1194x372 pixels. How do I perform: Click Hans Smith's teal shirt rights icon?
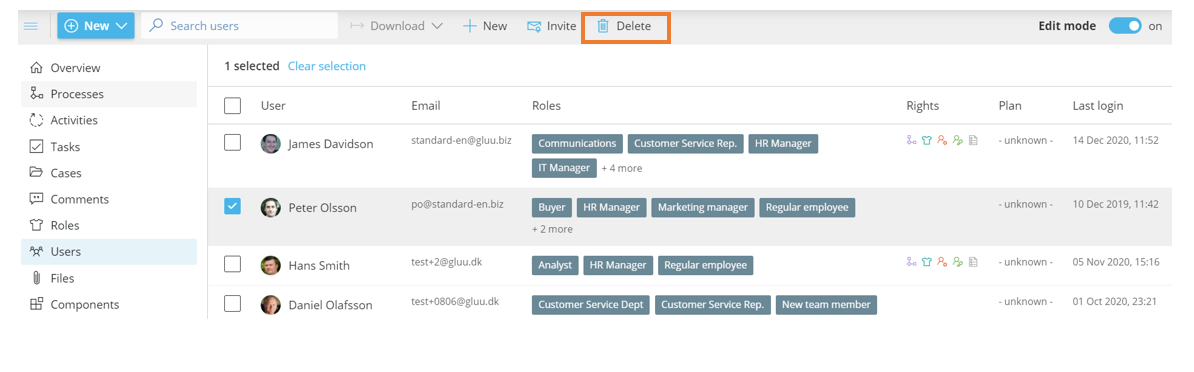pyautogui.click(x=927, y=262)
